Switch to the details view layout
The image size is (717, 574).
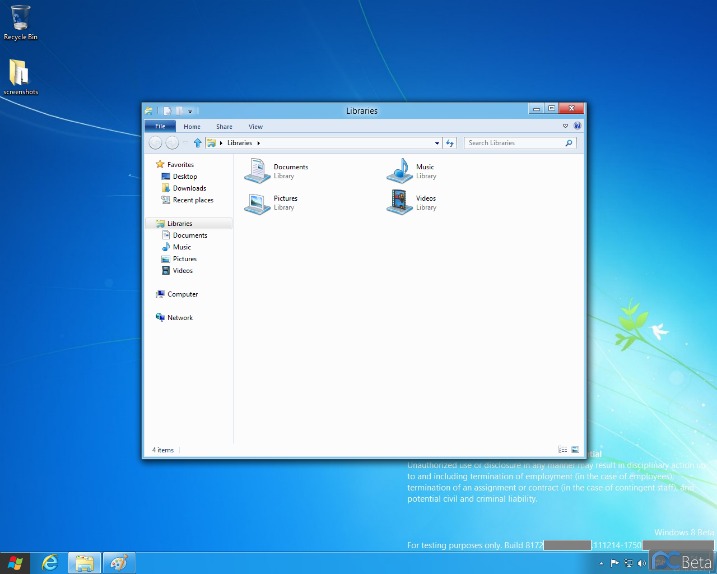point(562,450)
